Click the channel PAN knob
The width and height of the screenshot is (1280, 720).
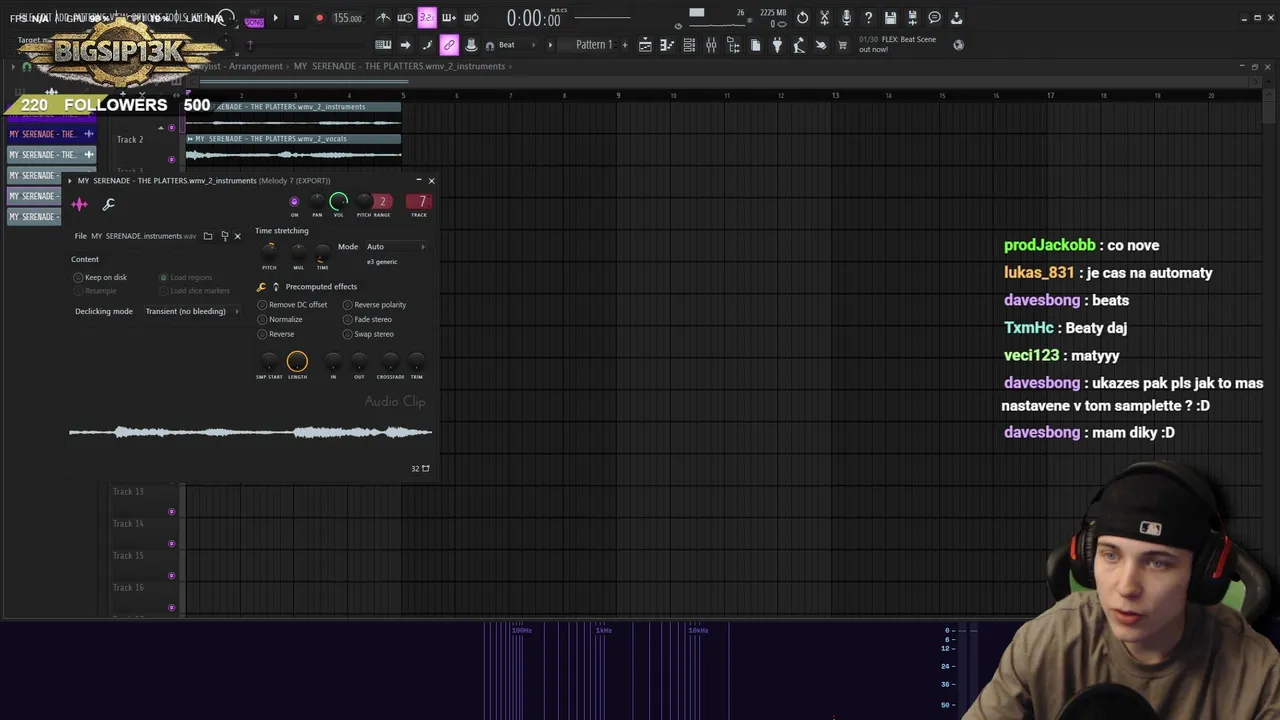click(x=317, y=202)
